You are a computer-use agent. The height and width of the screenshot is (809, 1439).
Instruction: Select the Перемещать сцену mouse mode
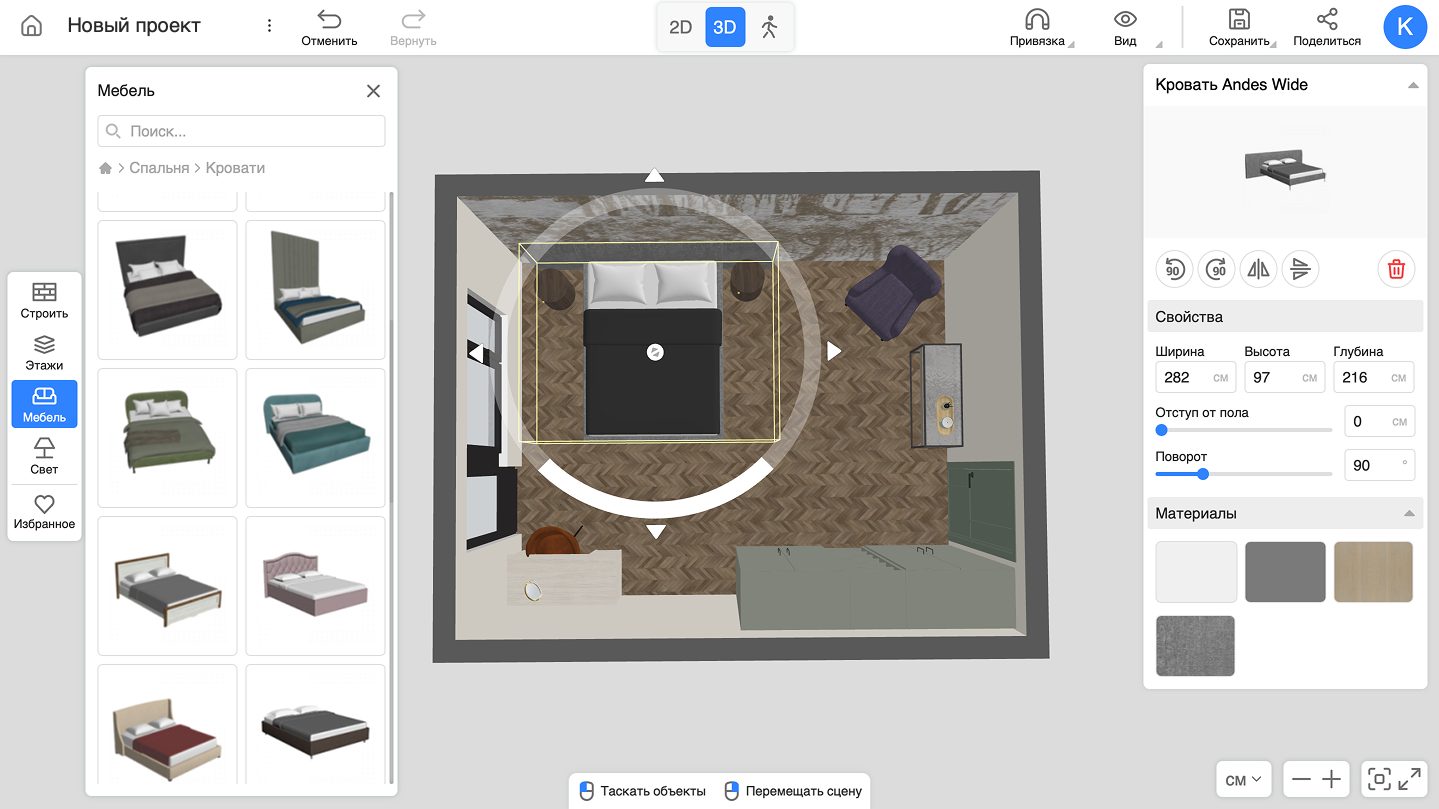793,791
